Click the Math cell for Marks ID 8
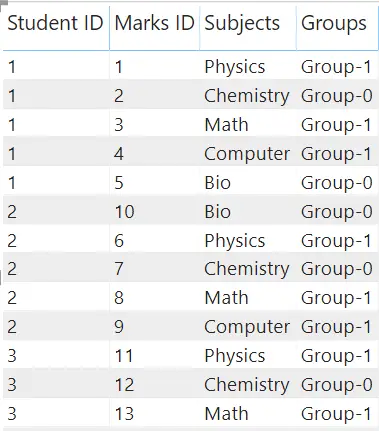The height and width of the screenshot is (431, 379). (226, 298)
